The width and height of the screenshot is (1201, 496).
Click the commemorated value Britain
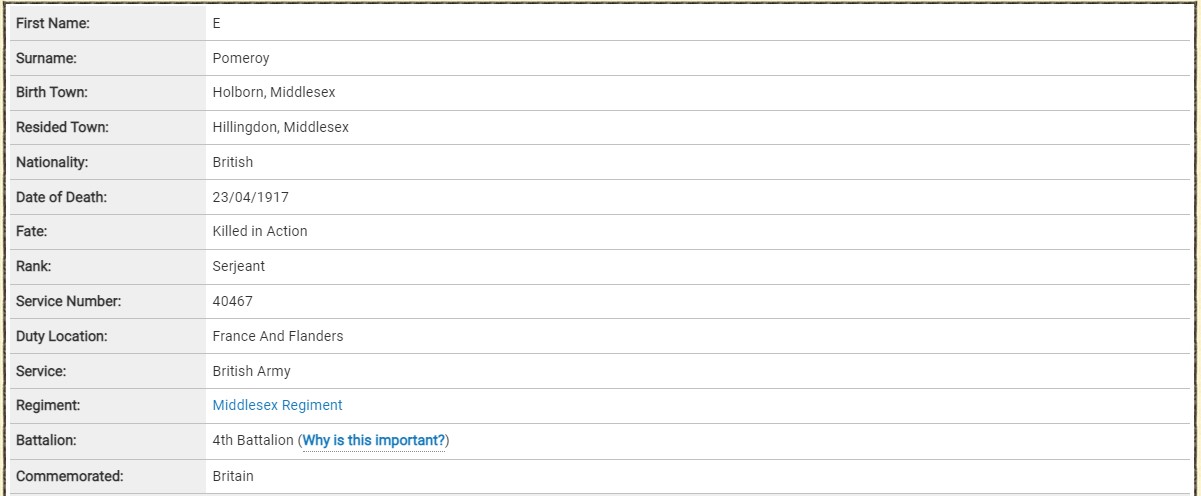[x=233, y=476]
